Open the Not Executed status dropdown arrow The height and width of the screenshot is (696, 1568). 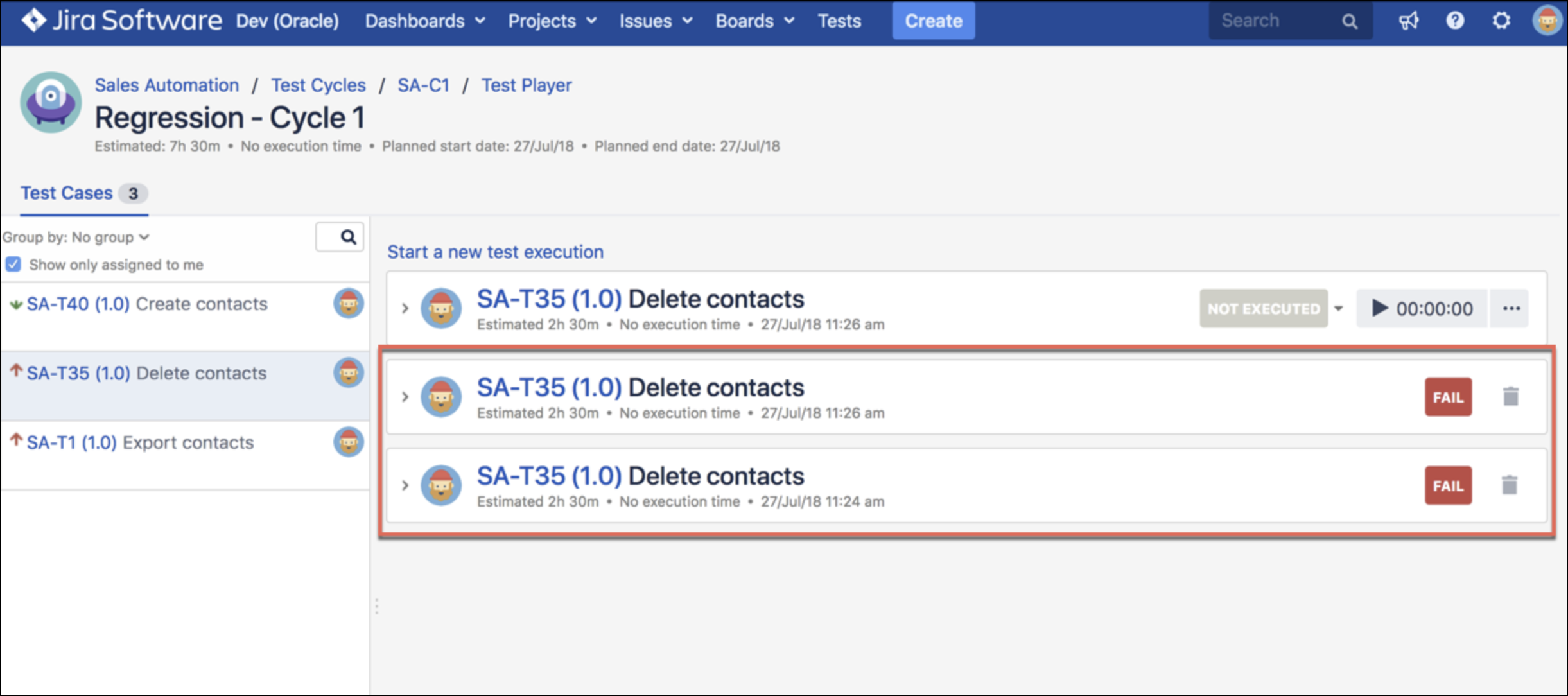pos(1339,309)
